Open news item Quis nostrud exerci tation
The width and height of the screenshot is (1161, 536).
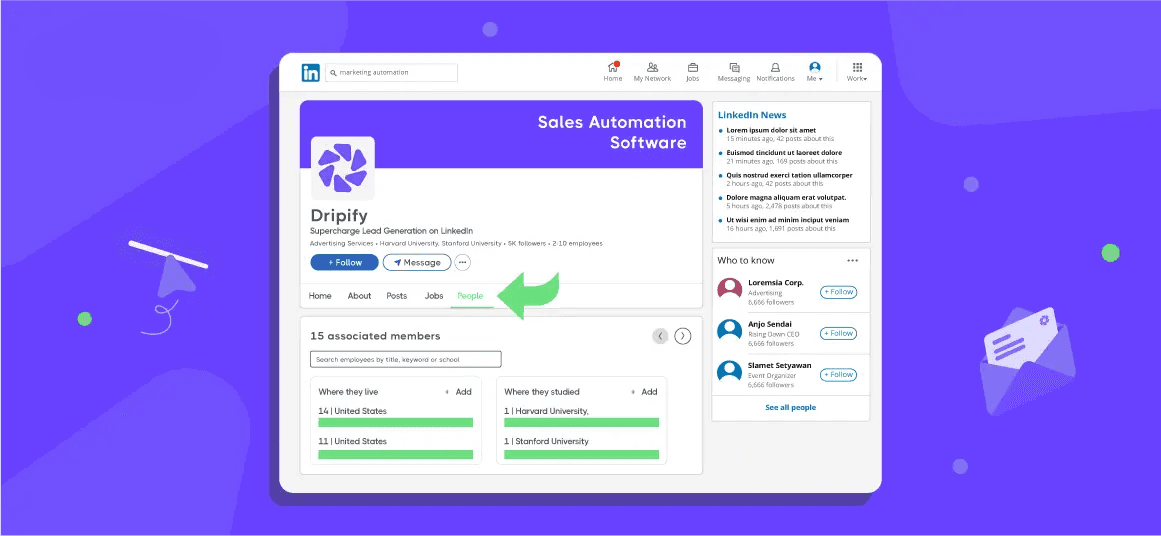pyautogui.click(x=789, y=175)
